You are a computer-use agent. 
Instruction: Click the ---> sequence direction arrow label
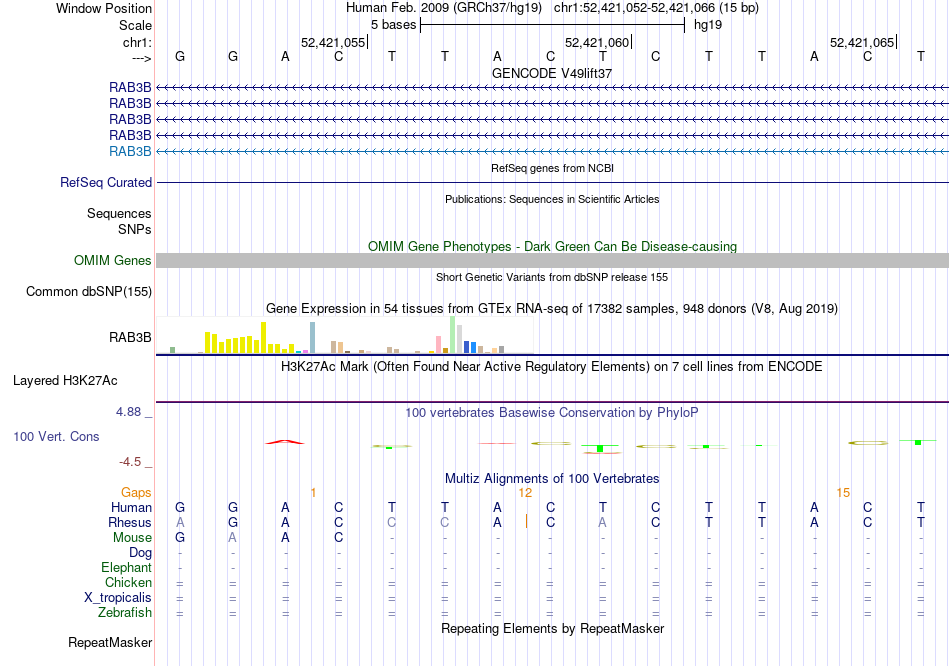(x=142, y=58)
